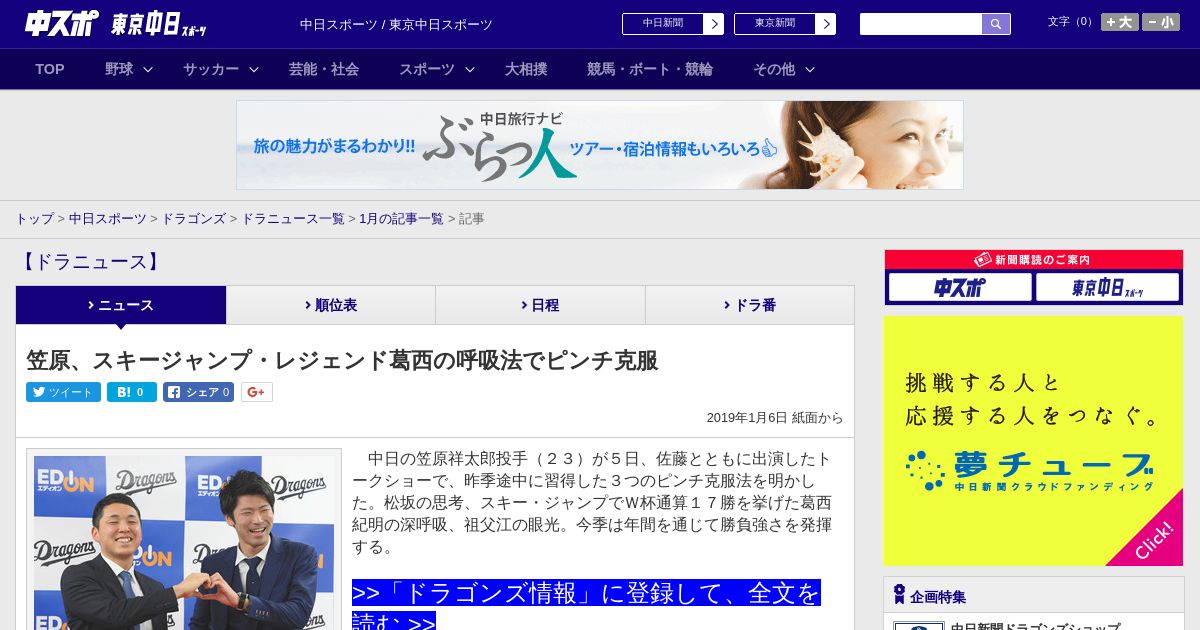Bookmark article with Hatena B! button
Screen dimensions: 1200x630
[x=132, y=392]
